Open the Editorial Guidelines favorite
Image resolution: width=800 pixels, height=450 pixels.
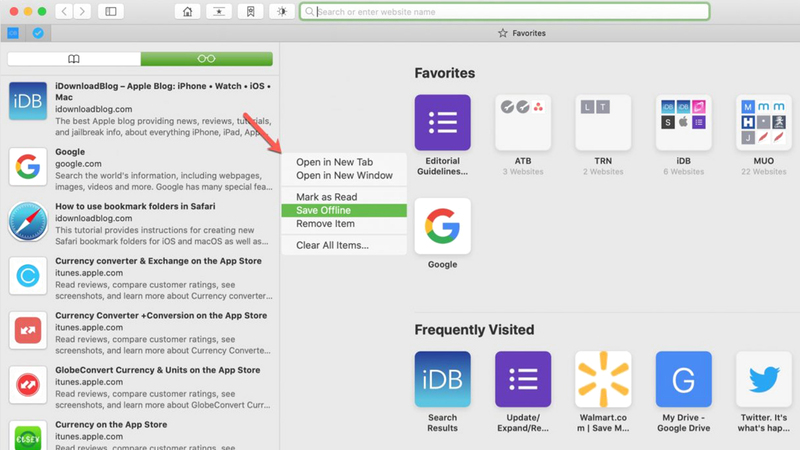pyautogui.click(x=442, y=123)
